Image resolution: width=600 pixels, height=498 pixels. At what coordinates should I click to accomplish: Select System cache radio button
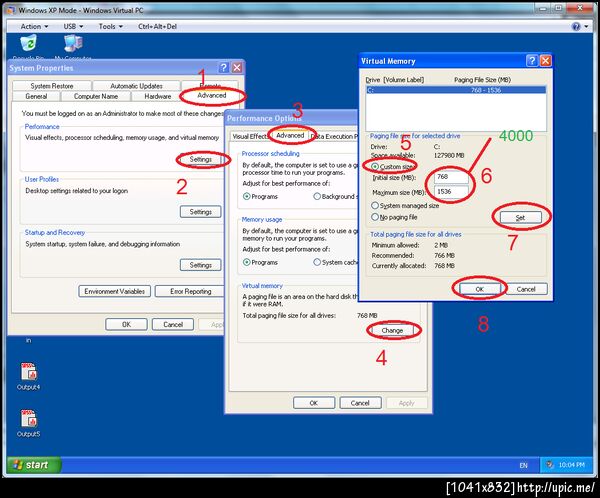(317, 262)
